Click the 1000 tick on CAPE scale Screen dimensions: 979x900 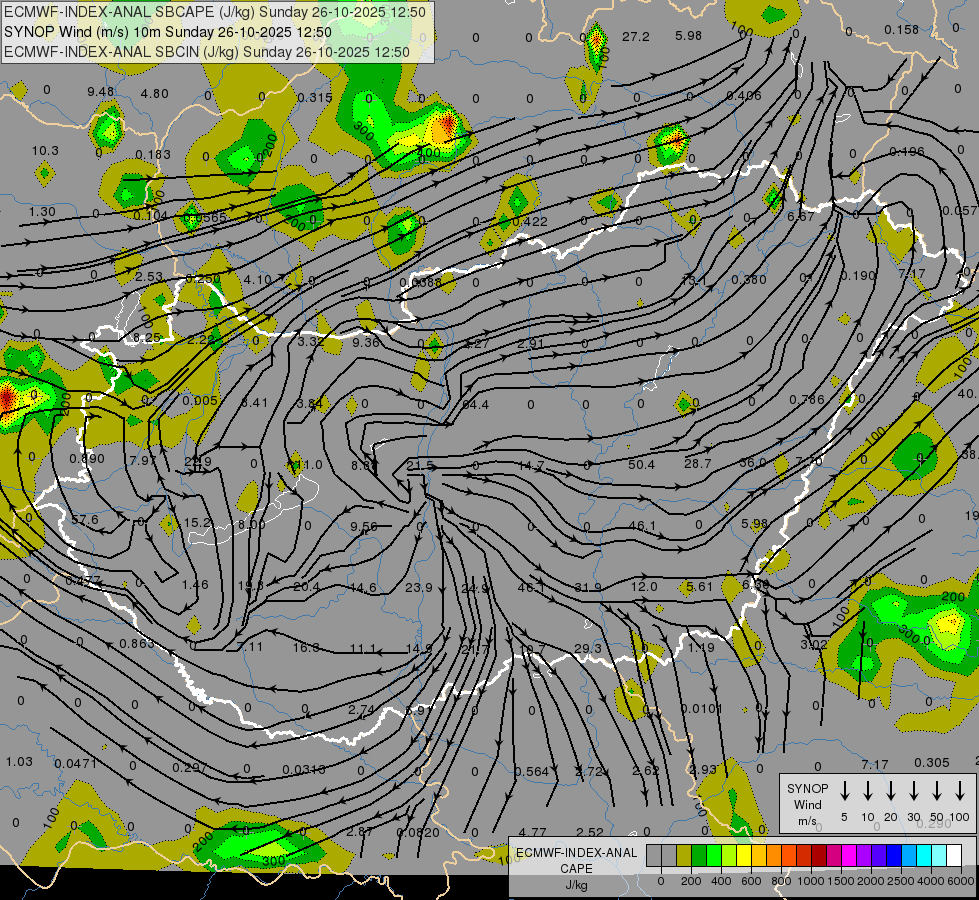tap(810, 881)
